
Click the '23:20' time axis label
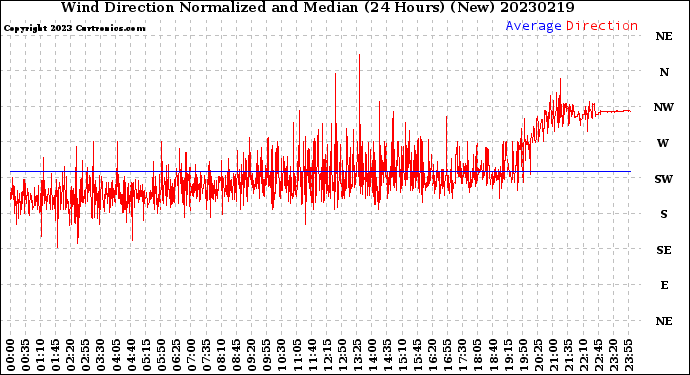pos(613,355)
